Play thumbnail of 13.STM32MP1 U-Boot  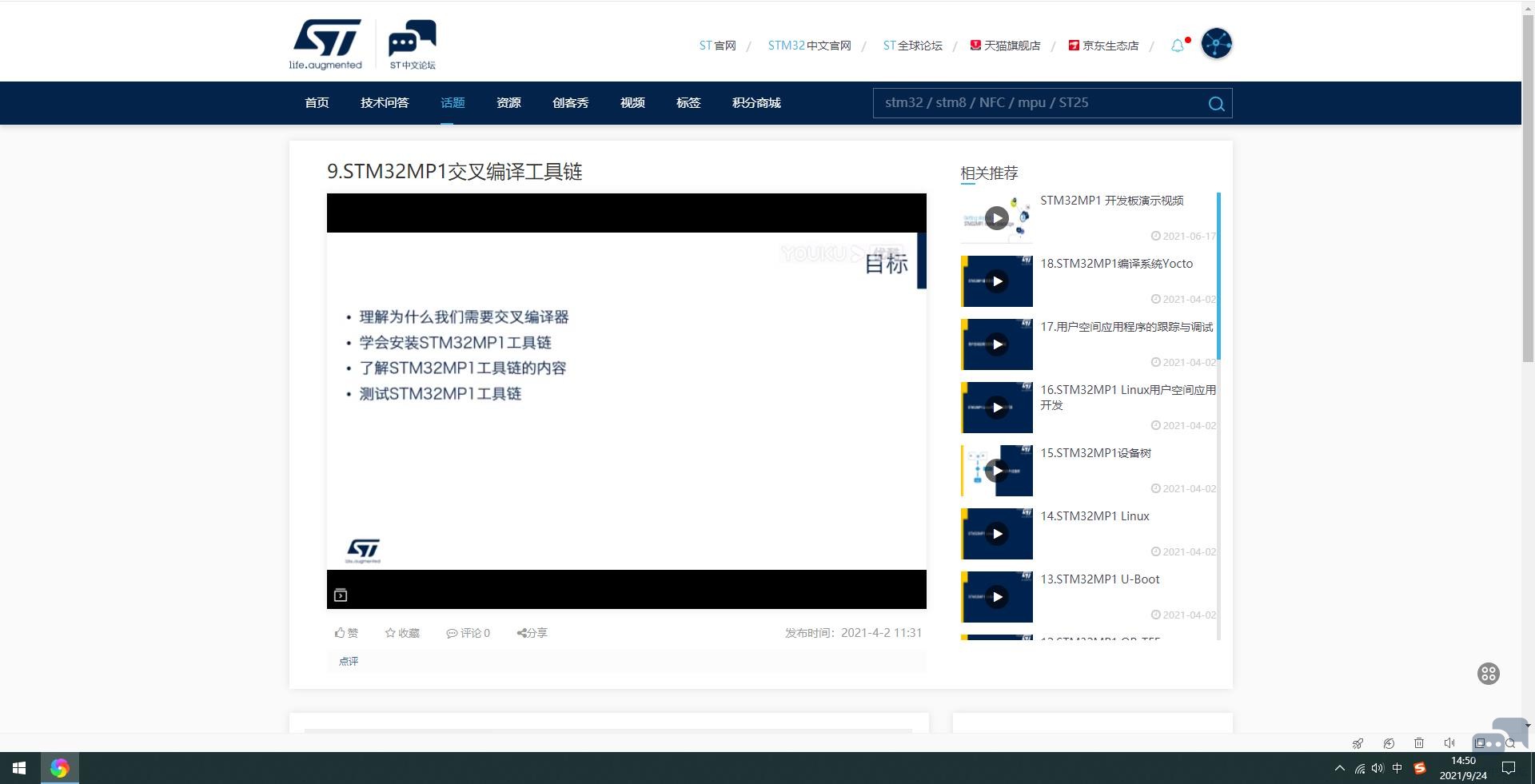coord(997,597)
